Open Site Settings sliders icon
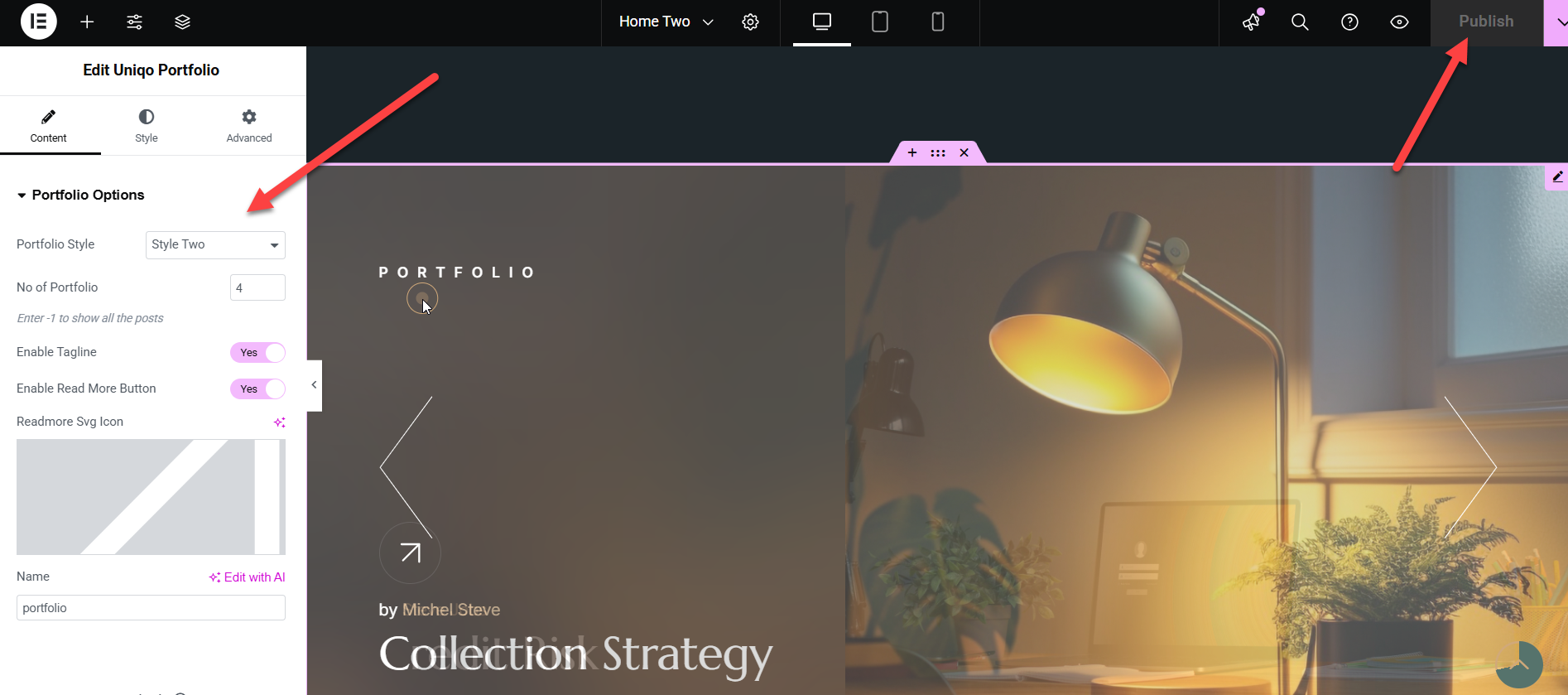 (x=134, y=22)
